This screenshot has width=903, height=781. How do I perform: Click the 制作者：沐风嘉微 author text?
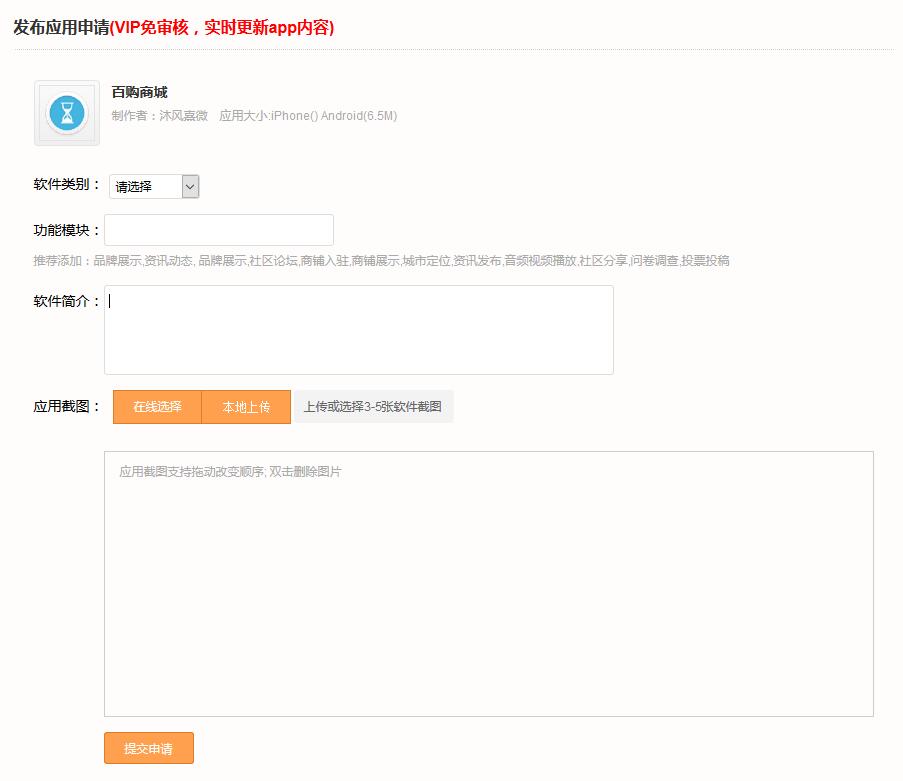(x=160, y=116)
